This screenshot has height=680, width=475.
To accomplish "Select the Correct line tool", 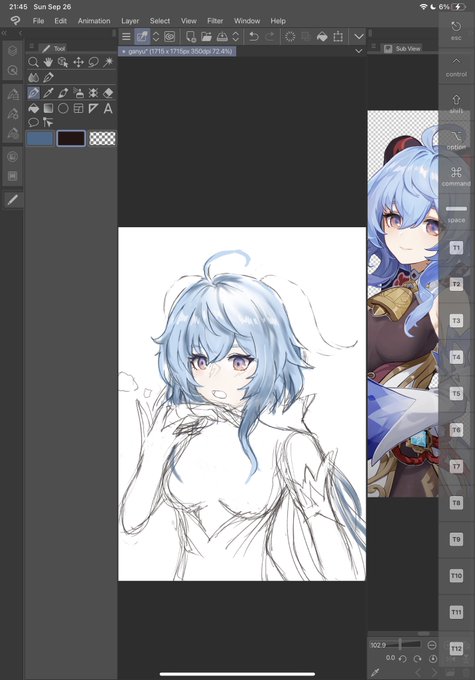I will point(48,122).
